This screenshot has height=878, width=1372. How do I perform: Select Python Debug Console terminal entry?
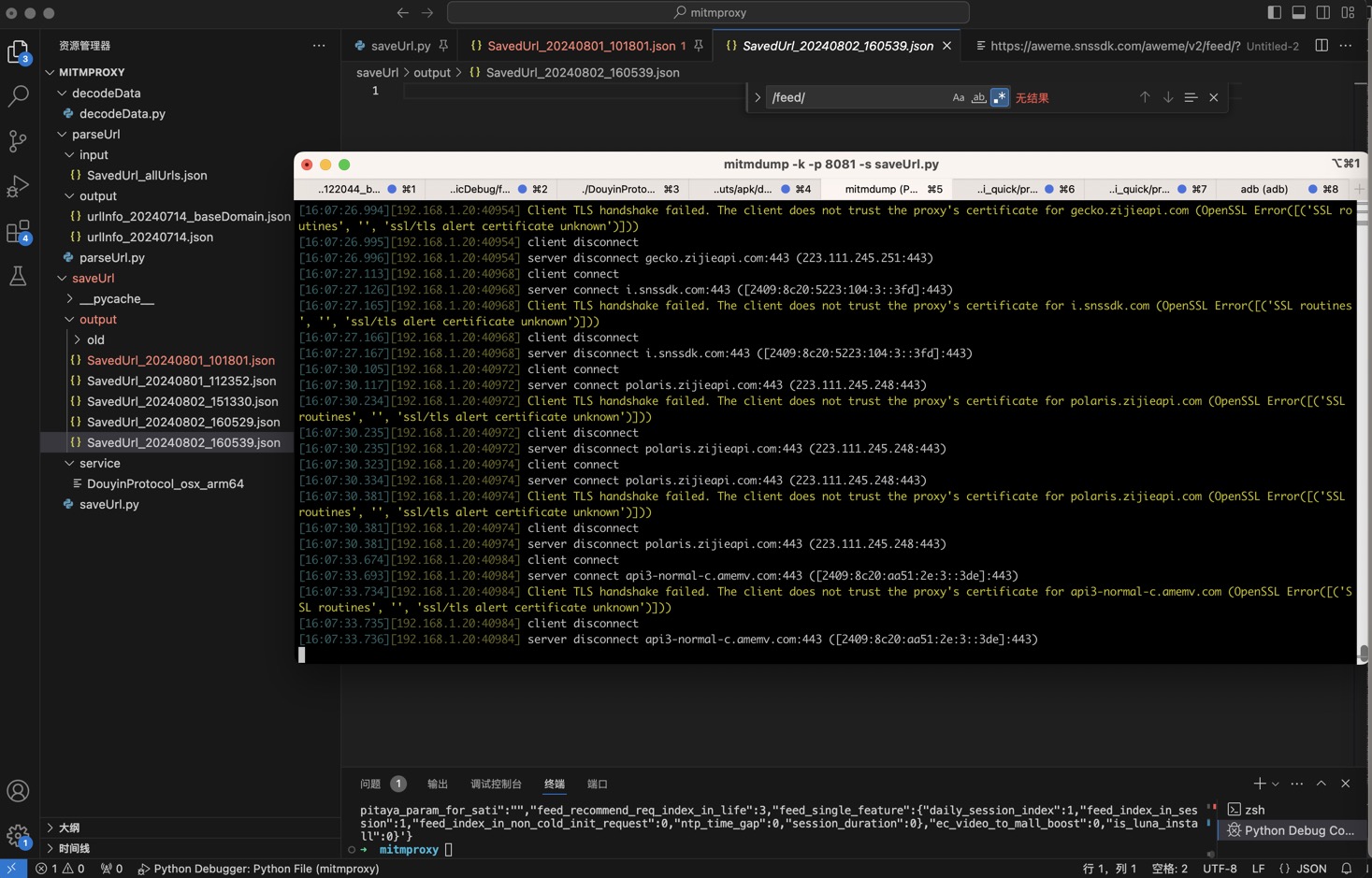click(x=1291, y=830)
